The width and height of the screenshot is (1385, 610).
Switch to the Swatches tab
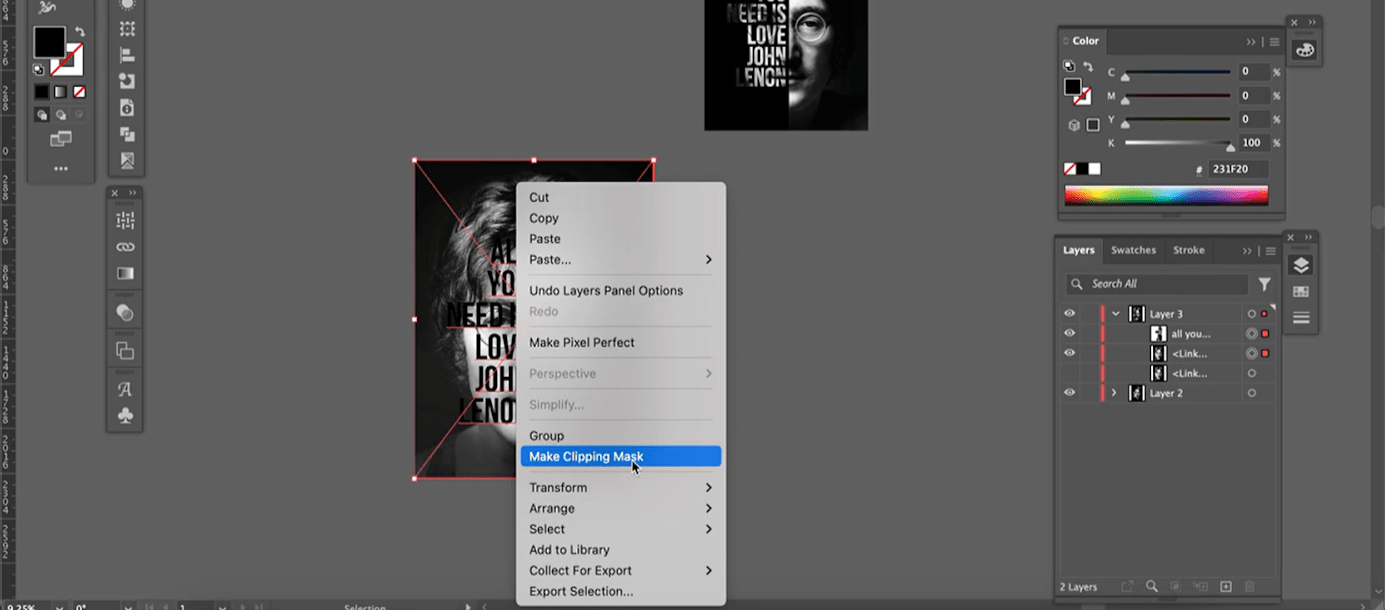[1133, 250]
